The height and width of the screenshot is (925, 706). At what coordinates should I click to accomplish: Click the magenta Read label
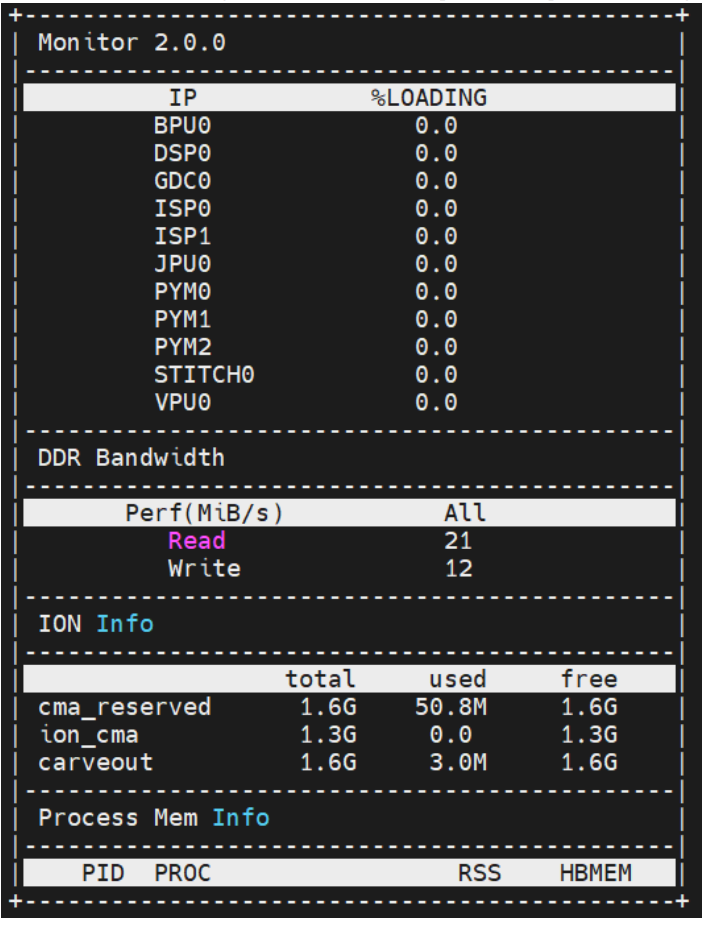(x=197, y=541)
